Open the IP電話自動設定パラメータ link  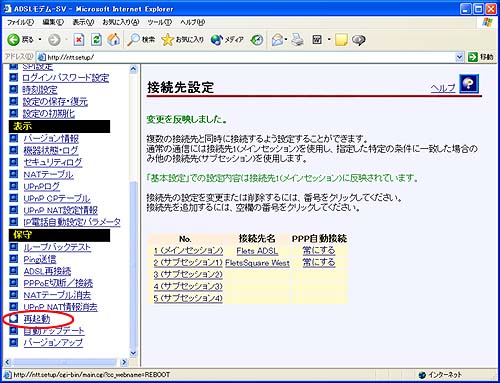click(x=72, y=222)
